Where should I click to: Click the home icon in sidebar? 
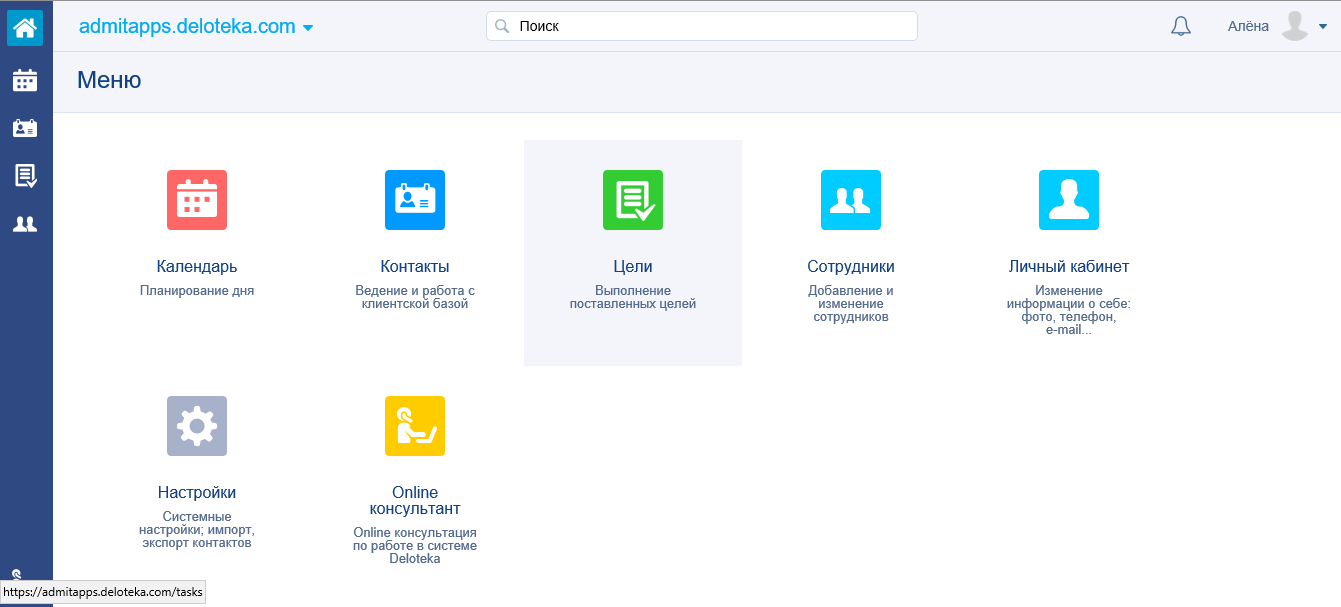[25, 27]
